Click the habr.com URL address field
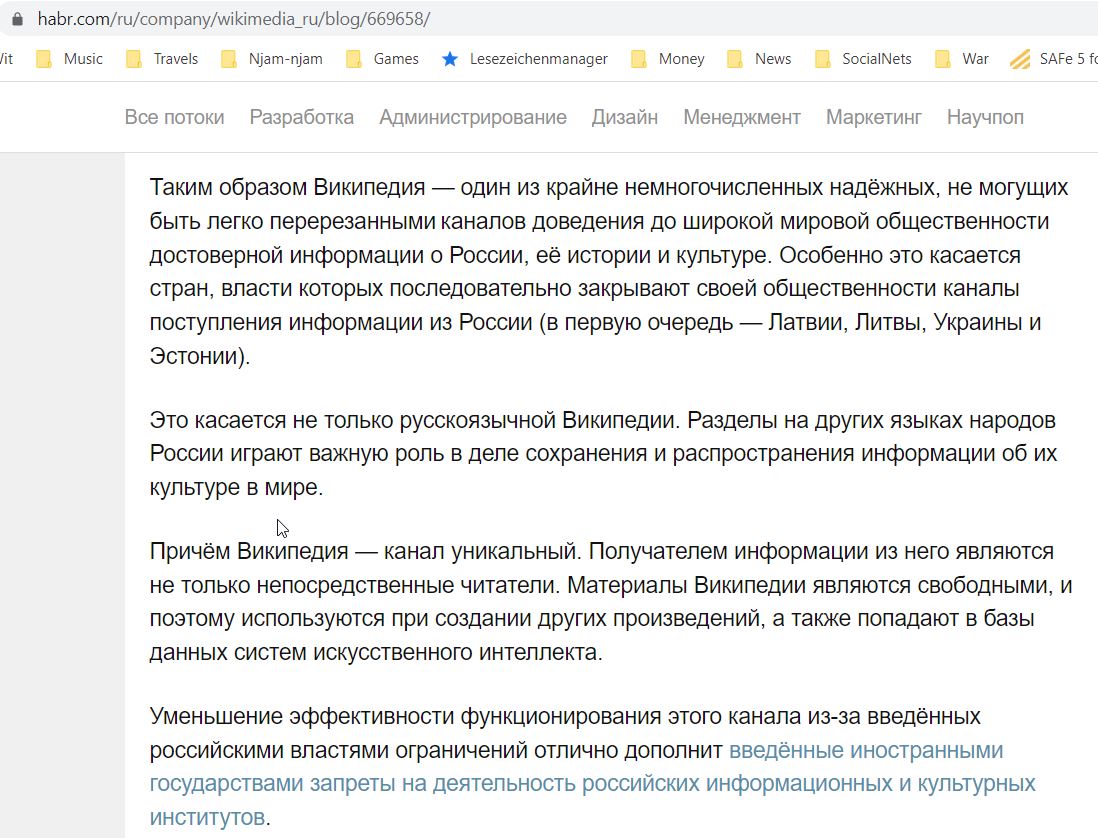Screen dimensions: 1098x838 point(234,19)
